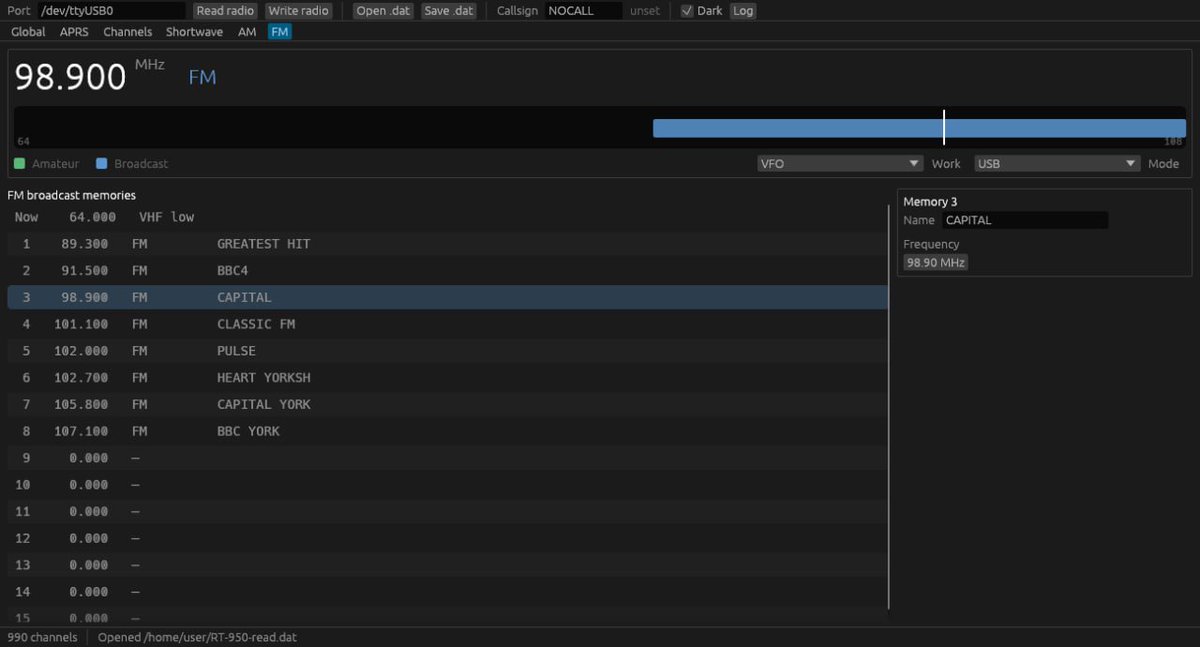Click the unset callsign status label
The height and width of the screenshot is (647, 1200).
pos(645,11)
